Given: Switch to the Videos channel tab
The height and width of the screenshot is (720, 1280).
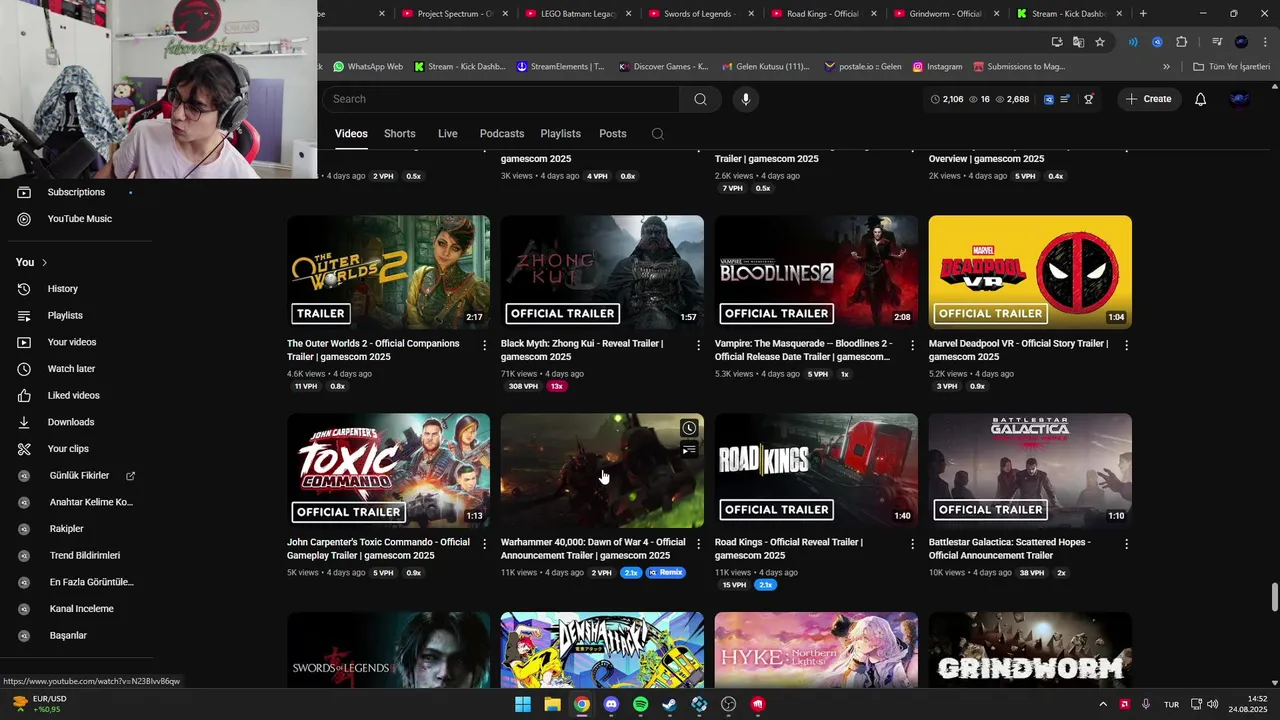Looking at the screenshot, I should 351,134.
